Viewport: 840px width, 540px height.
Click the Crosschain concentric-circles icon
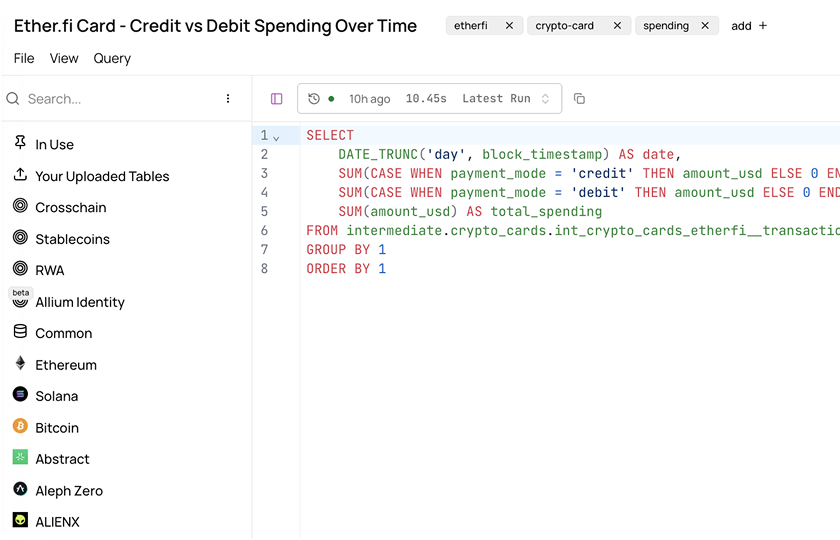click(20, 206)
